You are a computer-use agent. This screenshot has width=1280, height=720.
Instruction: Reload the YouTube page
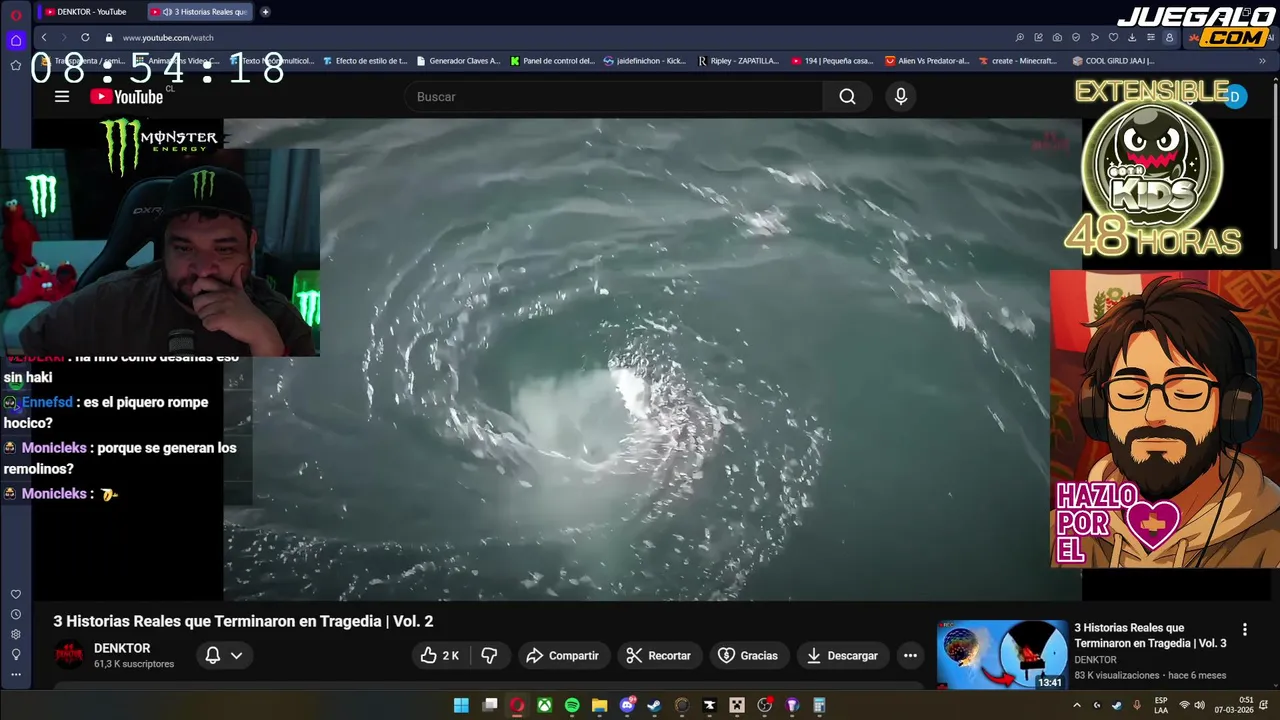click(x=85, y=37)
